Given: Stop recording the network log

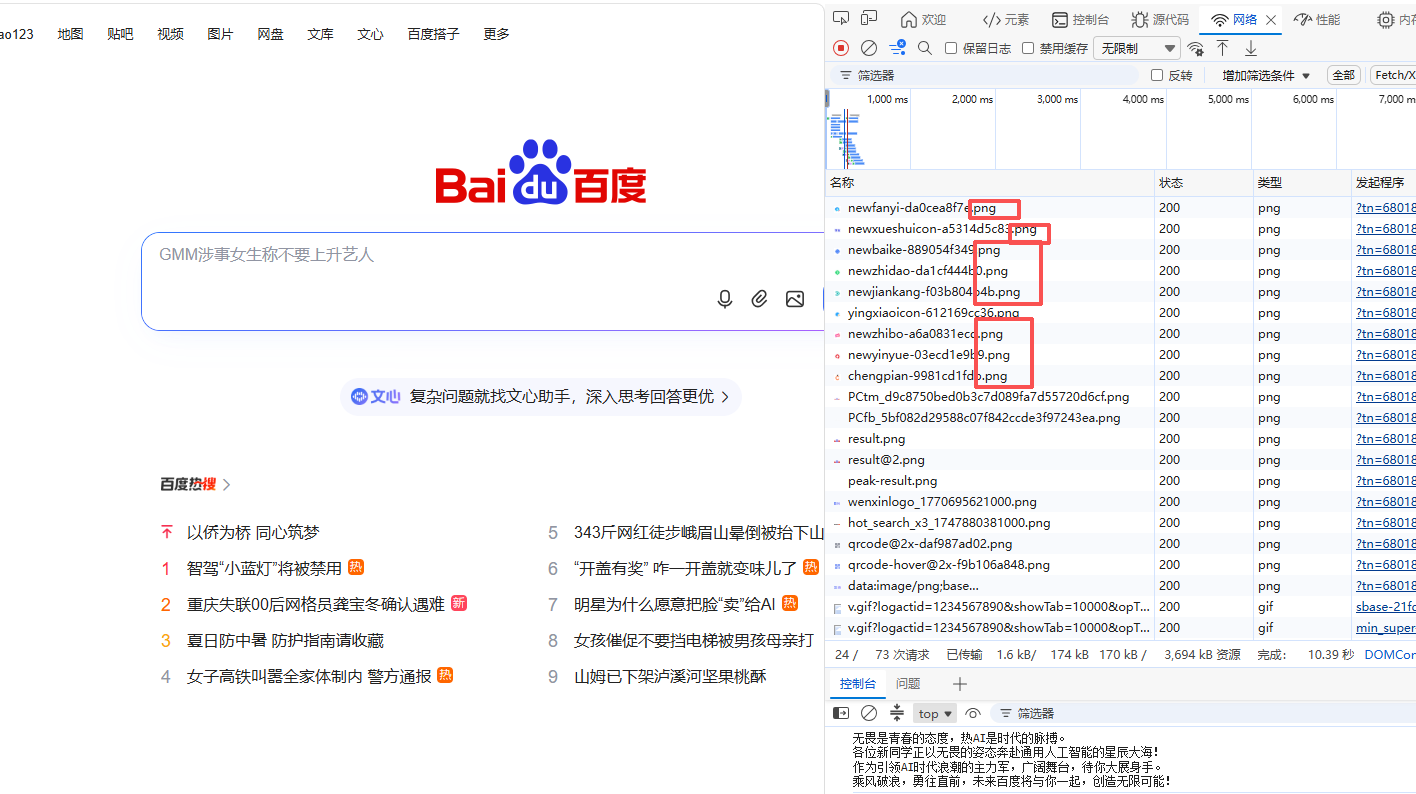Looking at the screenshot, I should pyautogui.click(x=841, y=48).
